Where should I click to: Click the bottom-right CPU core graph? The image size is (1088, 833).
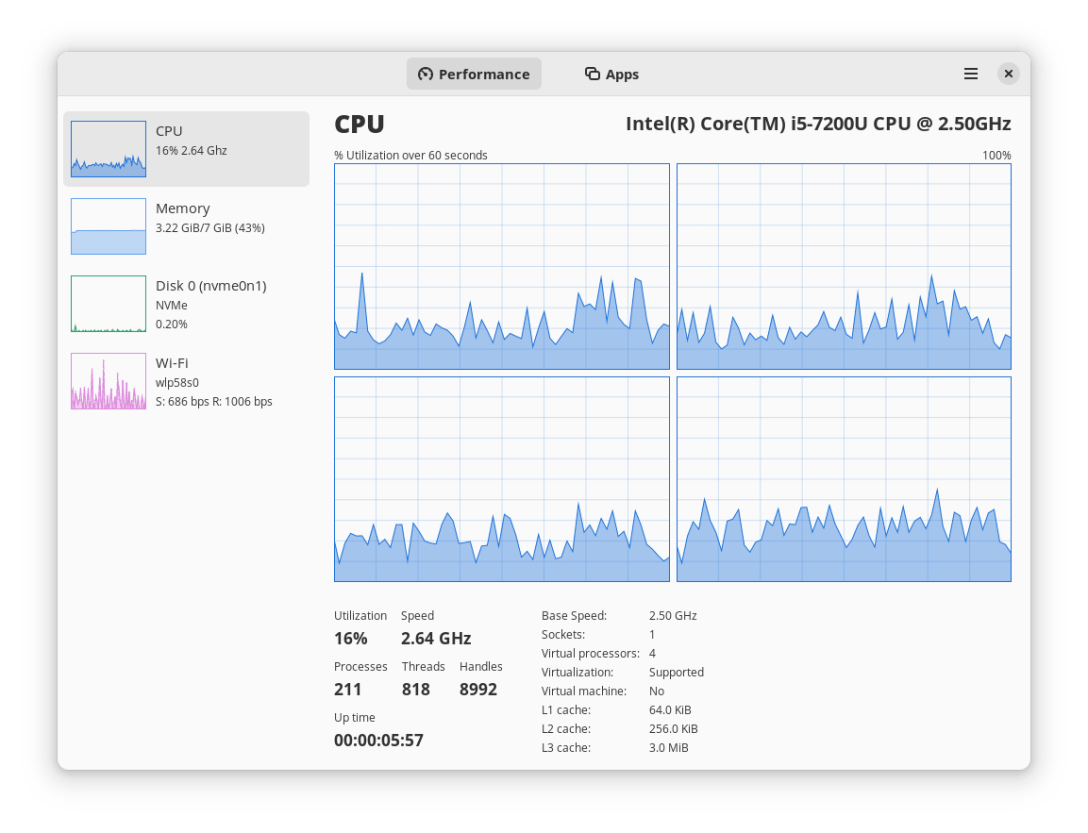[x=844, y=479]
